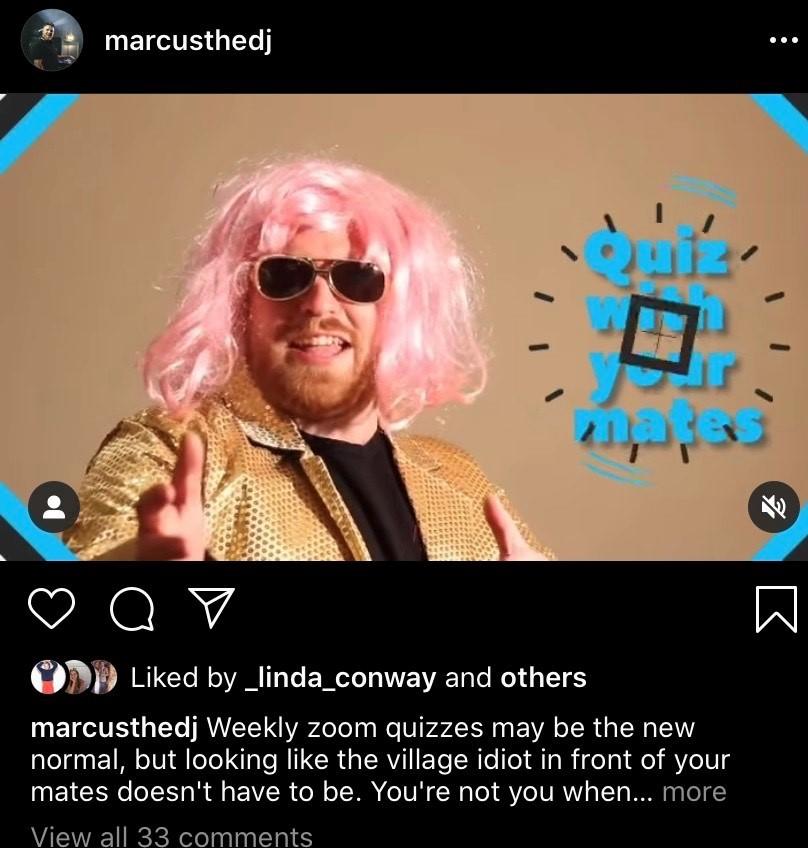The height and width of the screenshot is (848, 808).
Task: View all 33 comments
Action: tap(171, 835)
